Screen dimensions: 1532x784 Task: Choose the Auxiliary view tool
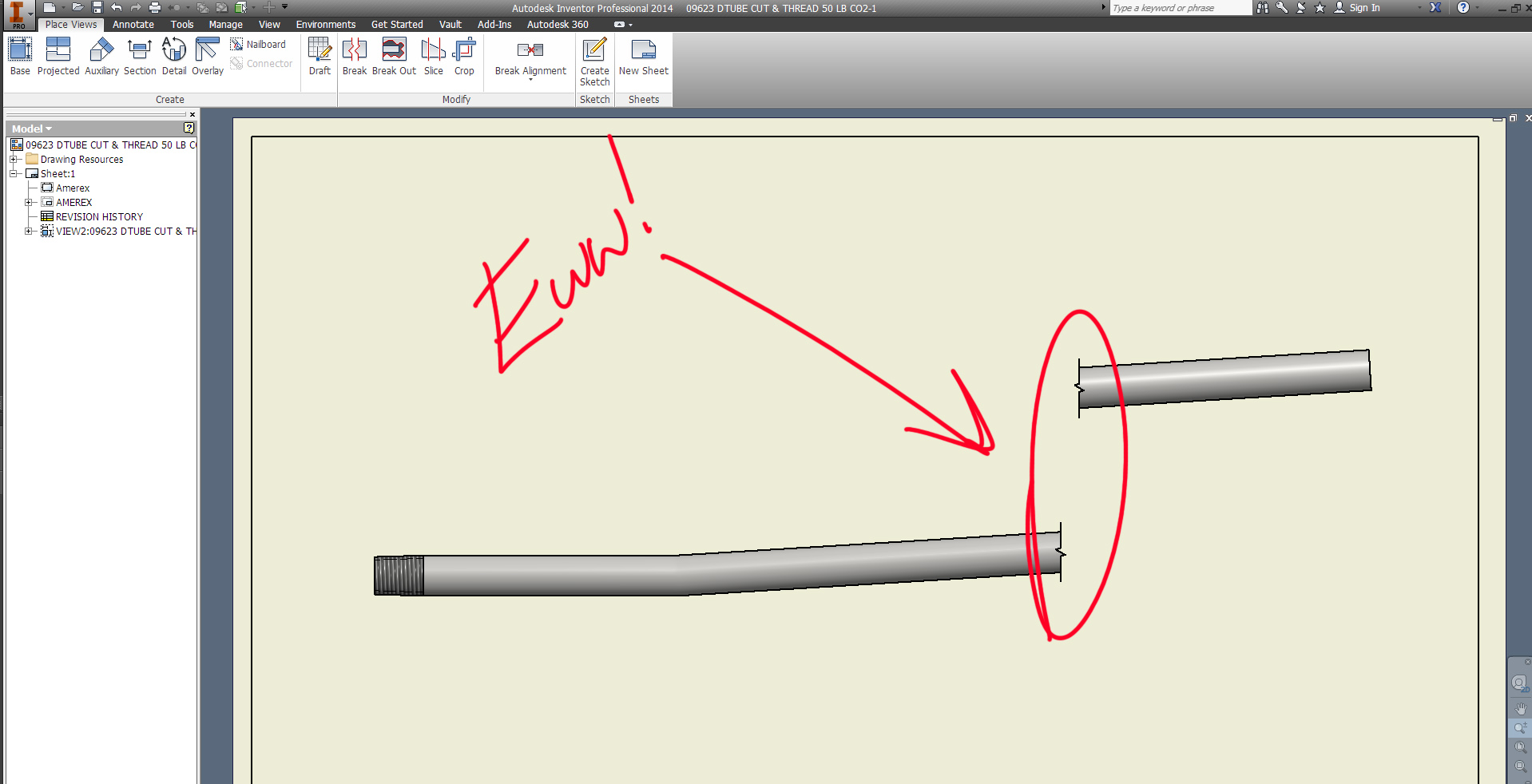(x=101, y=56)
